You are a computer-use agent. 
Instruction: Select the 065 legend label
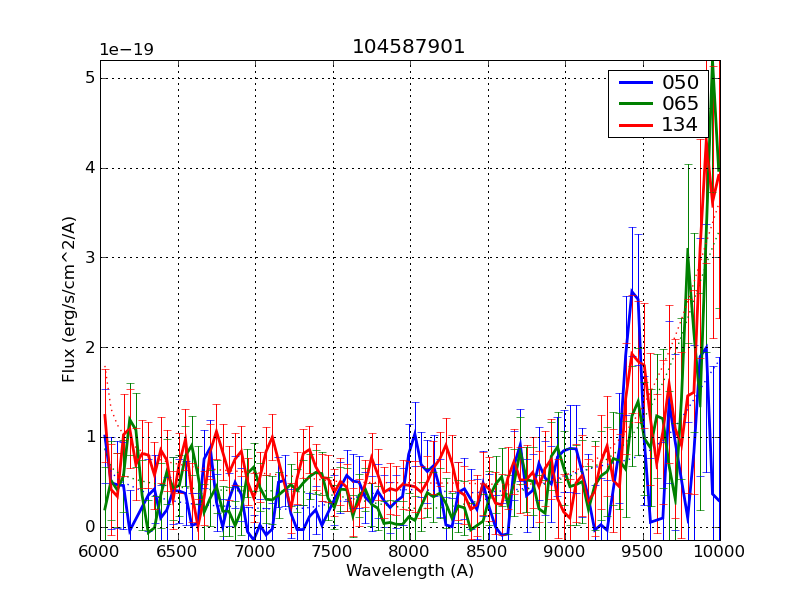click(679, 103)
